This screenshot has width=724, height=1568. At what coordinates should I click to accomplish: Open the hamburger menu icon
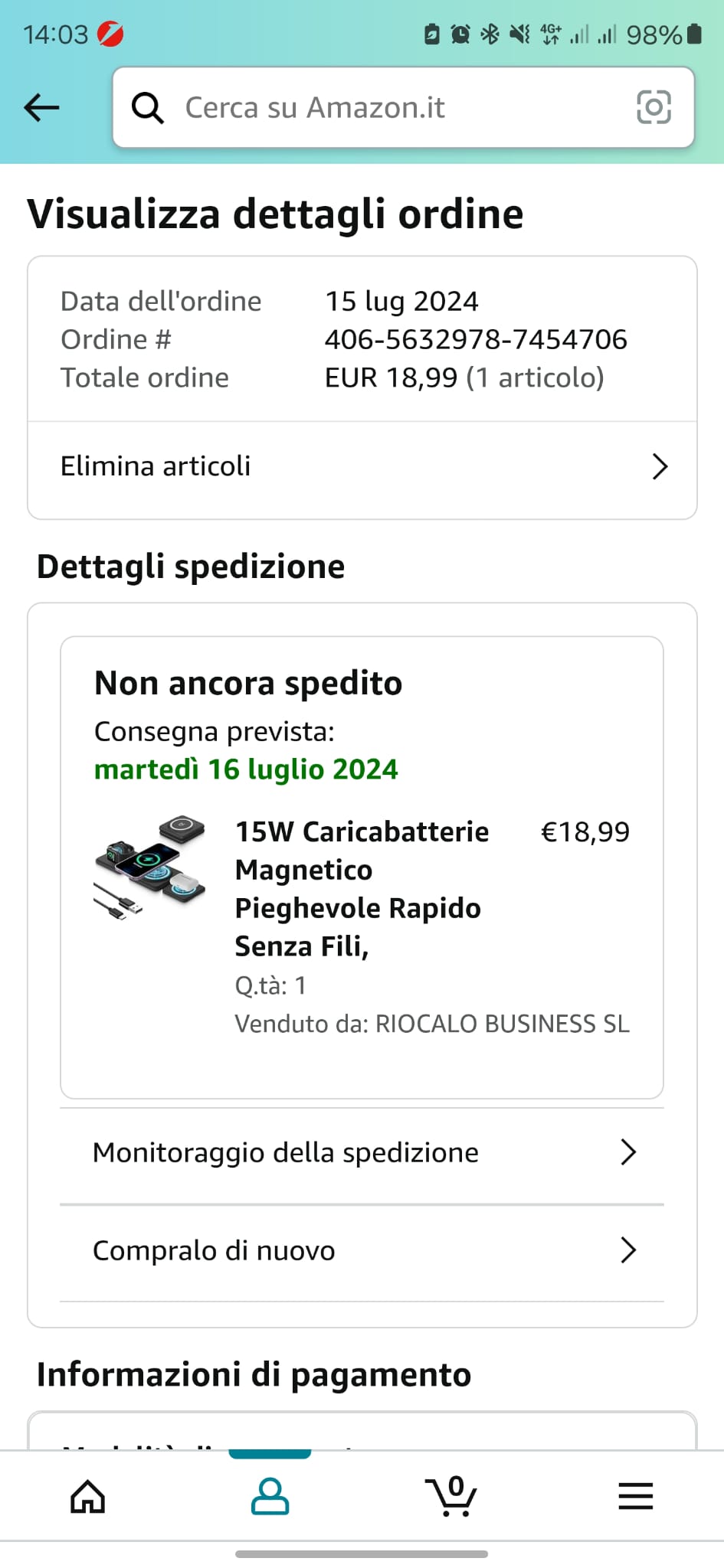635,1496
